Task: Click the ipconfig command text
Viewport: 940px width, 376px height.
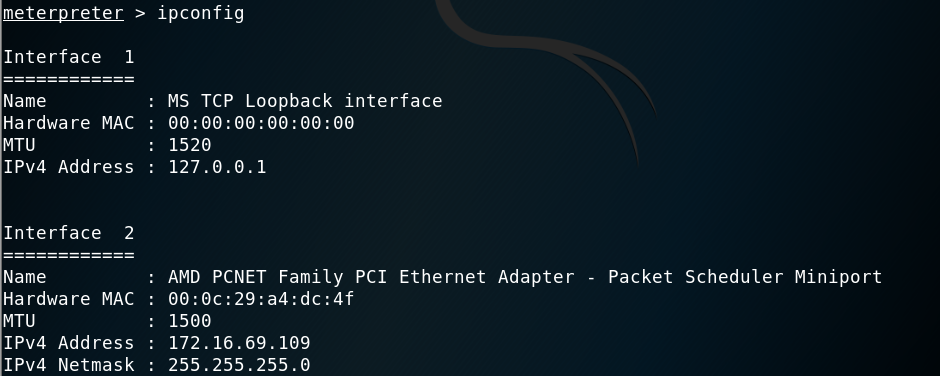Action: pyautogui.click(x=201, y=13)
